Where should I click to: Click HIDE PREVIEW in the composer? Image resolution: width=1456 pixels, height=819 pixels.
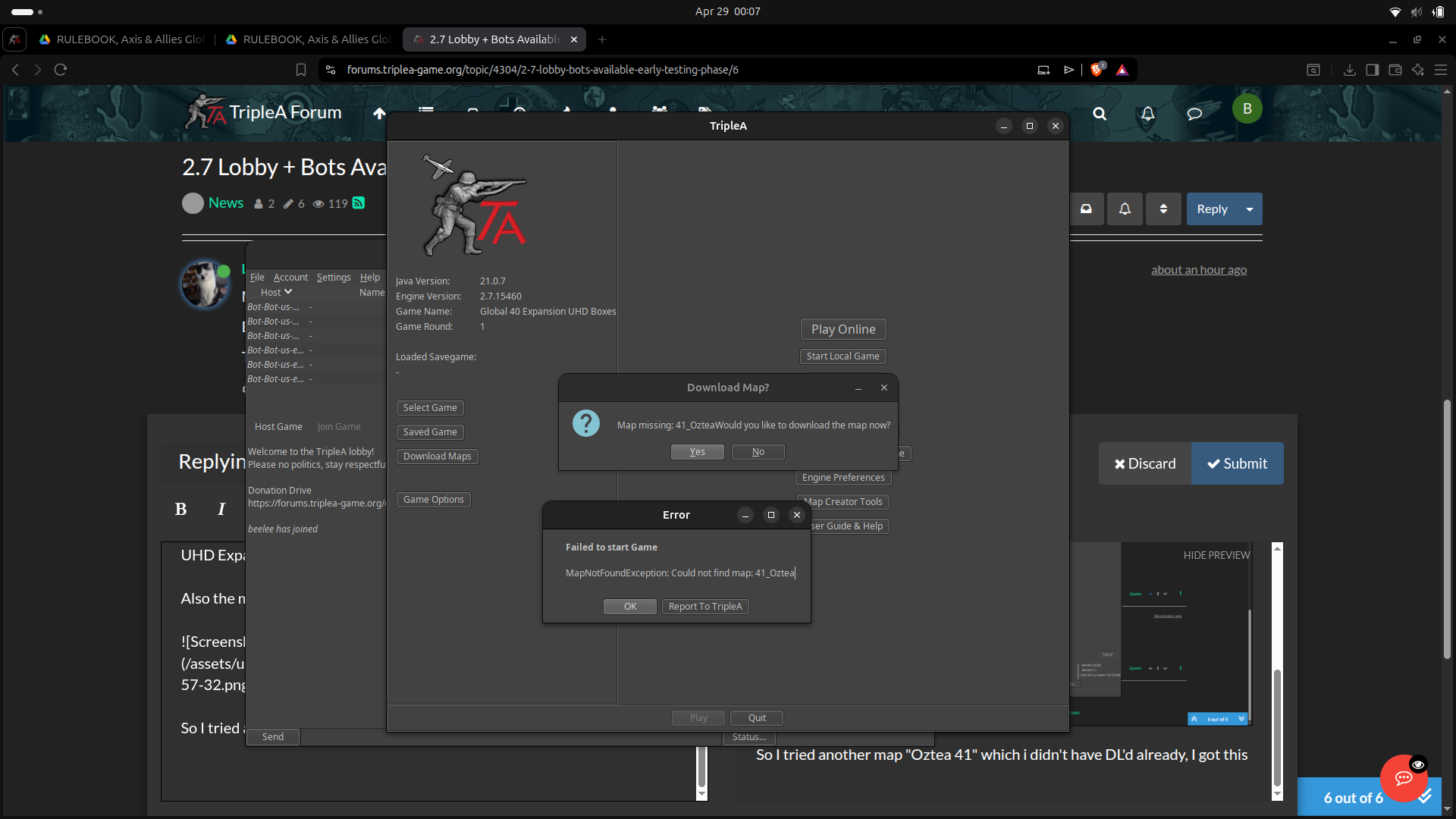(x=1216, y=554)
